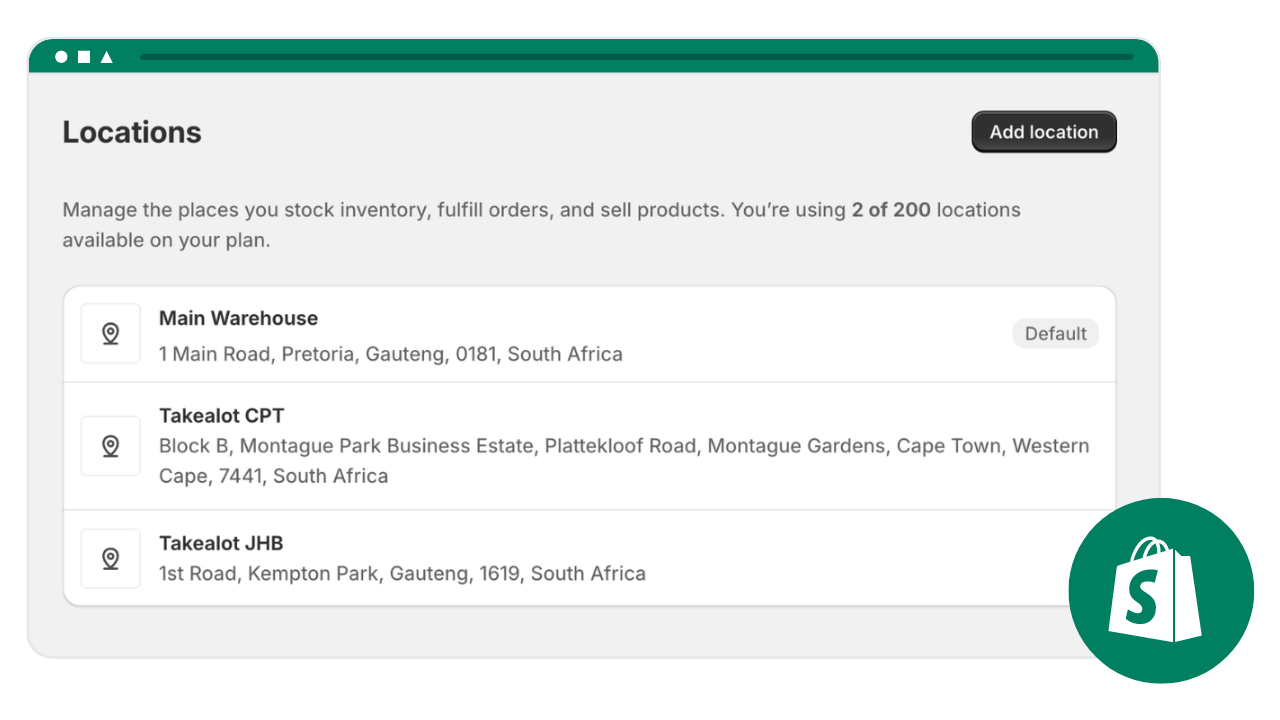Click the Locations page heading

[132, 132]
